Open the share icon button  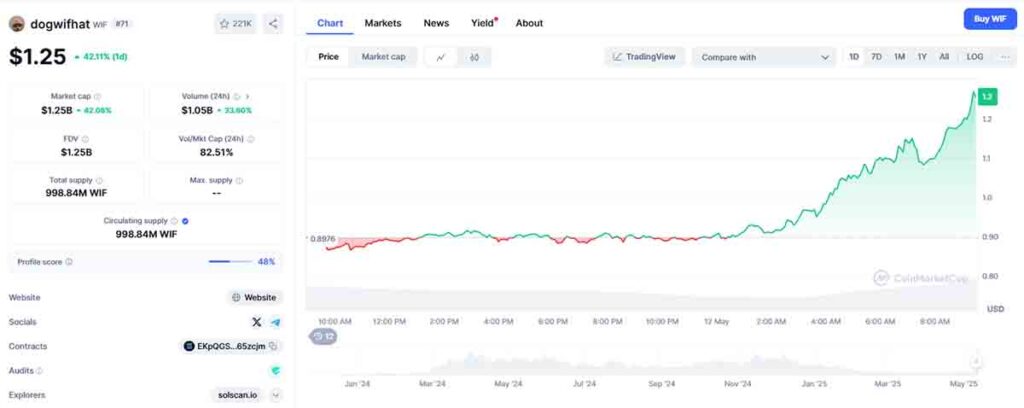click(274, 24)
